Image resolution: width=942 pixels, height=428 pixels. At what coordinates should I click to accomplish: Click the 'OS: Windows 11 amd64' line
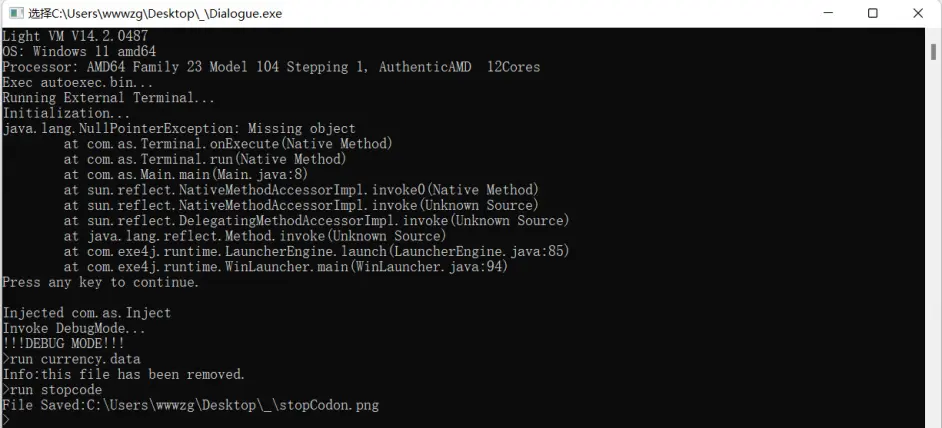pyautogui.click(x=79, y=52)
